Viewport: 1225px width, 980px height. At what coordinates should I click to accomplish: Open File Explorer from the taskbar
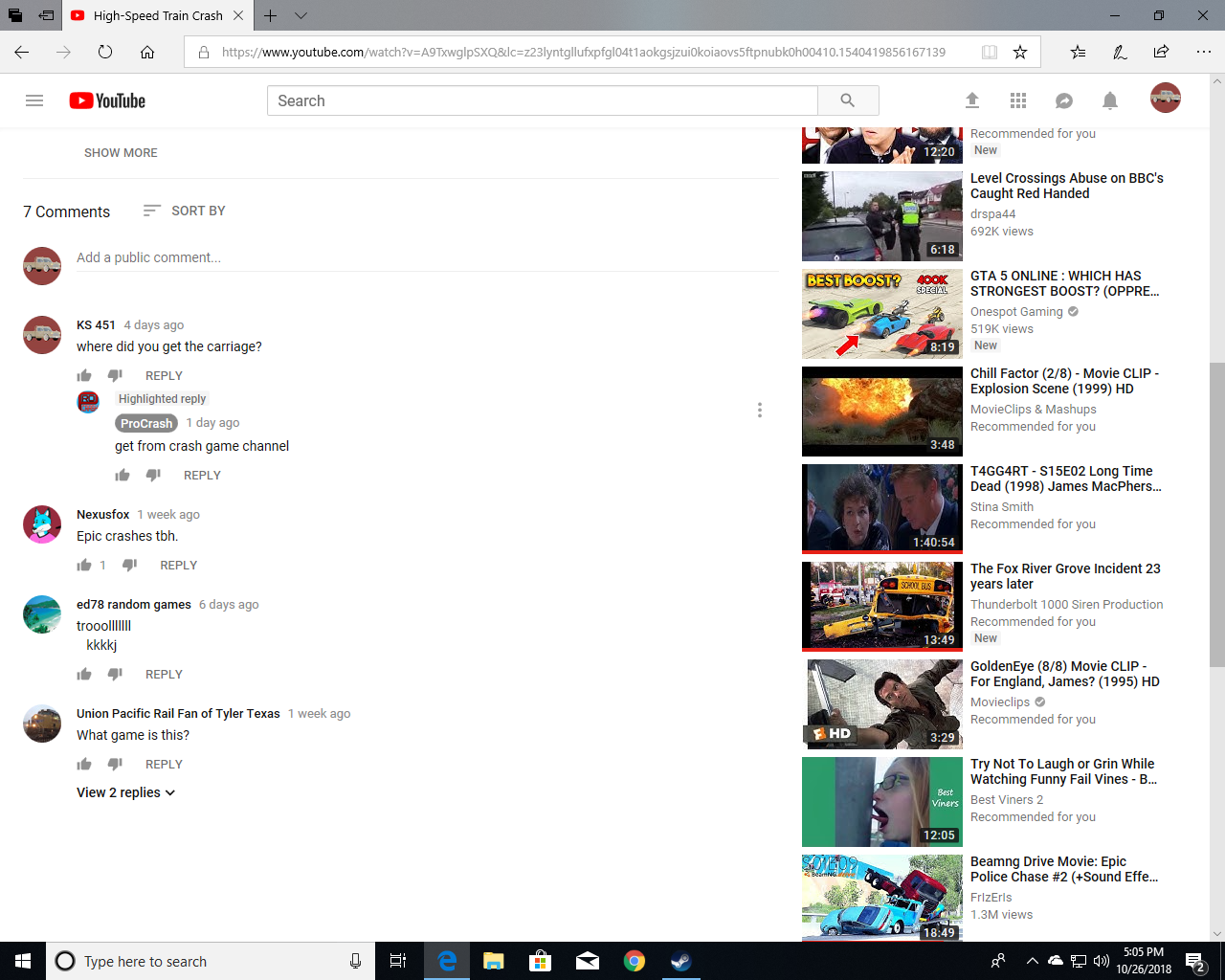494,961
